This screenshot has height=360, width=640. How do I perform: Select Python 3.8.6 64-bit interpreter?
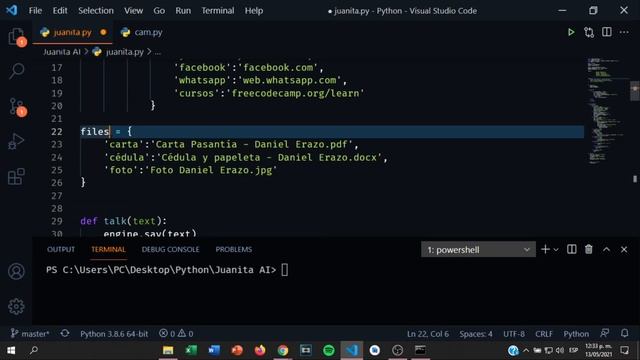pyautogui.click(x=114, y=333)
